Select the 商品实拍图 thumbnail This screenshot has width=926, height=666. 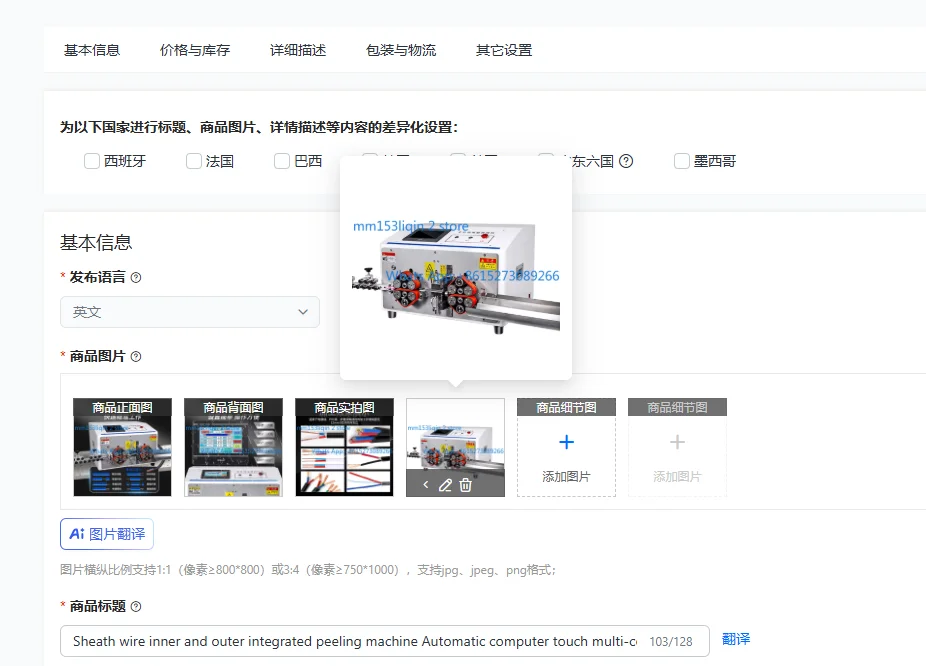(x=344, y=447)
